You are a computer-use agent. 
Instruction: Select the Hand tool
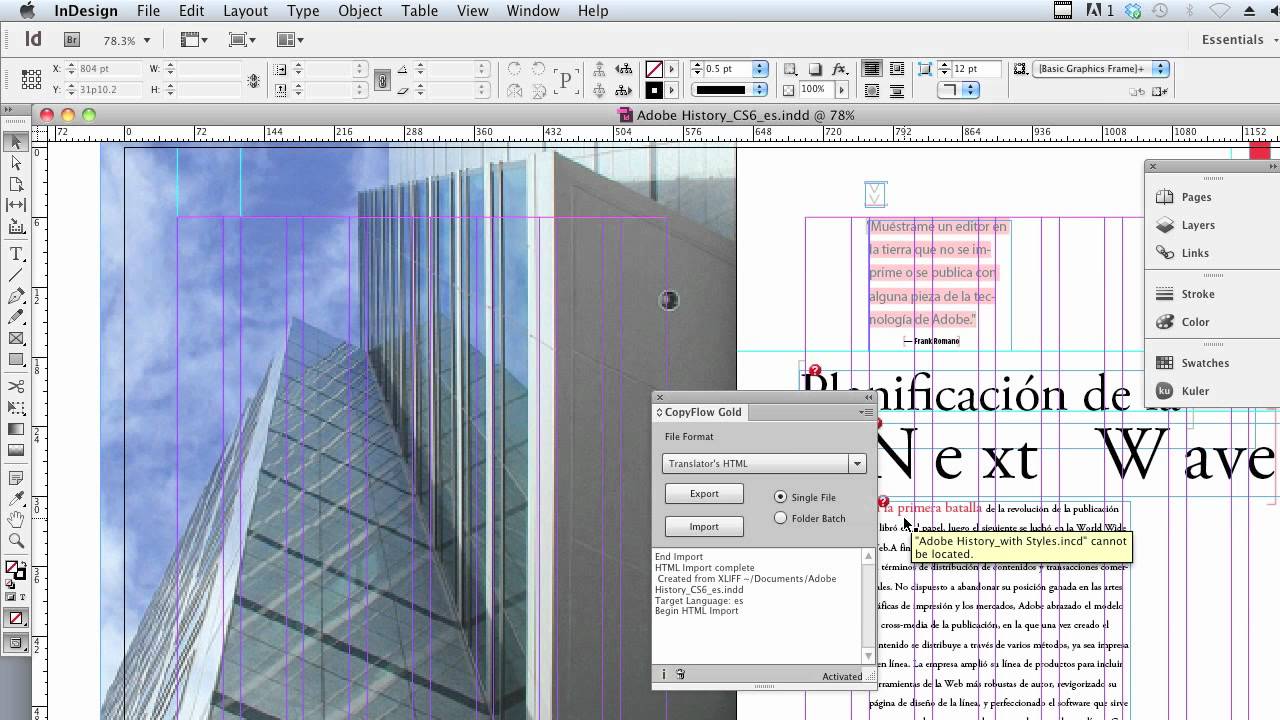click(16, 520)
